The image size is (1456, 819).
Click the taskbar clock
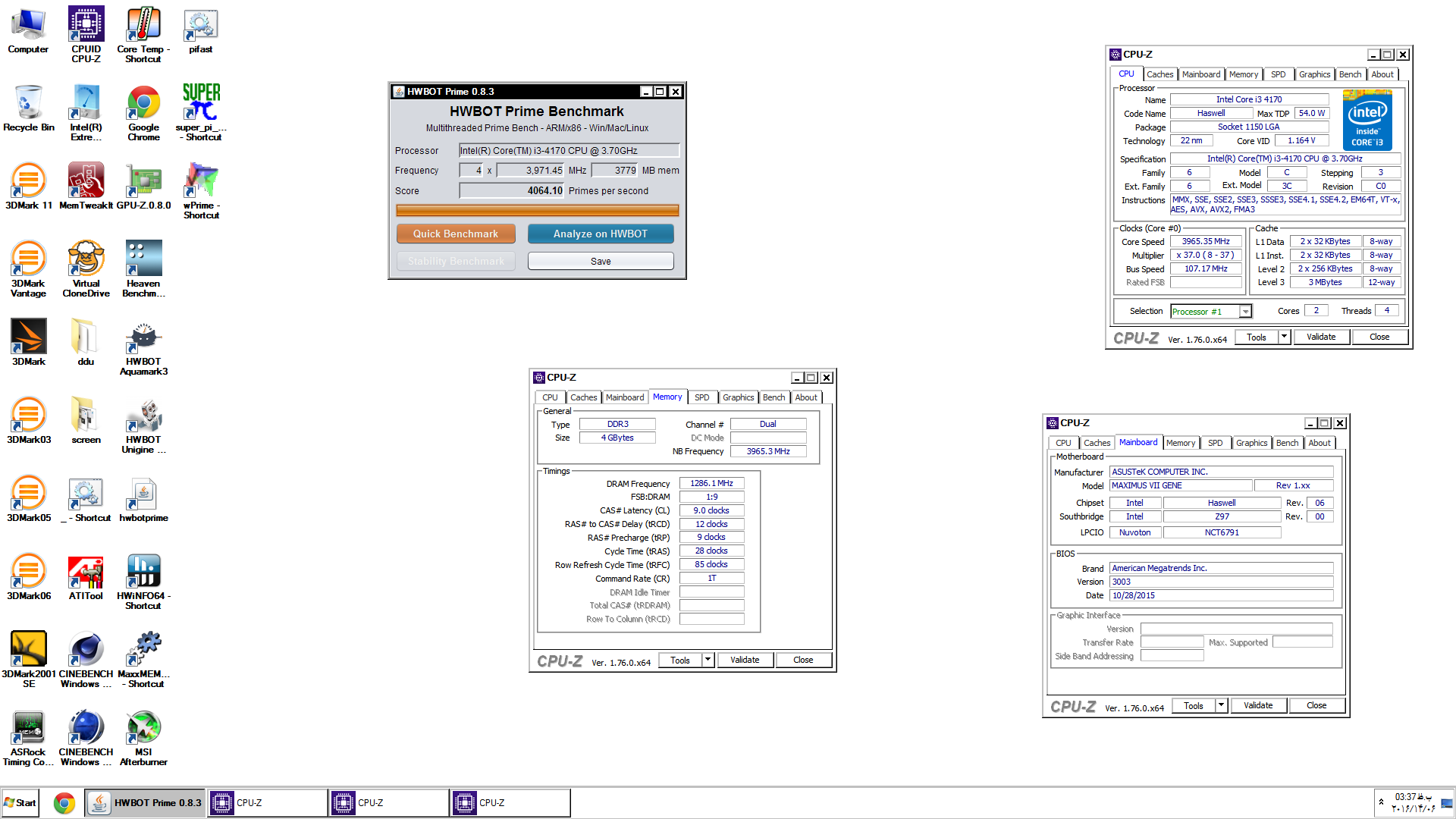click(1414, 802)
